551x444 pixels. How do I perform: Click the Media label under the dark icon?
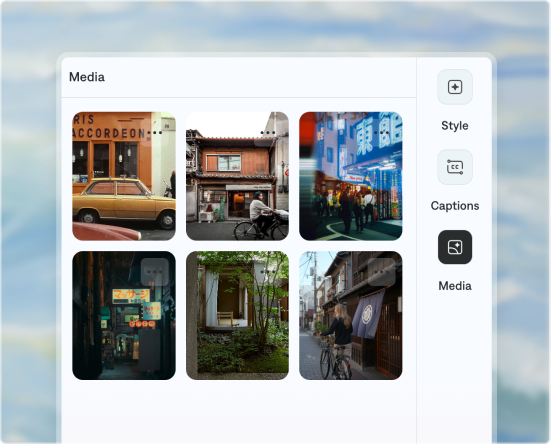(455, 286)
